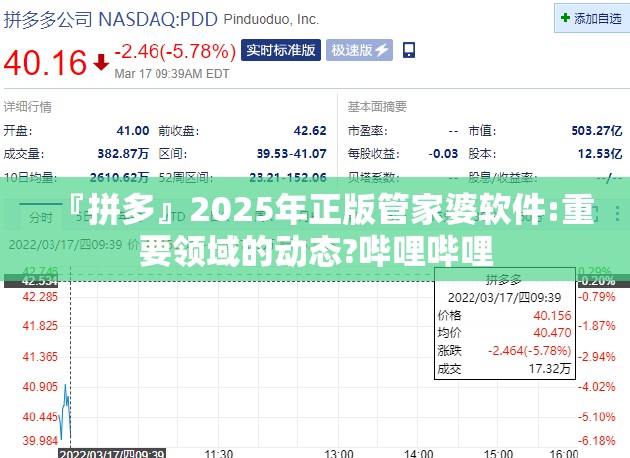
Task: Click the green plus icon in 添加自选
Action: click(x=565, y=18)
